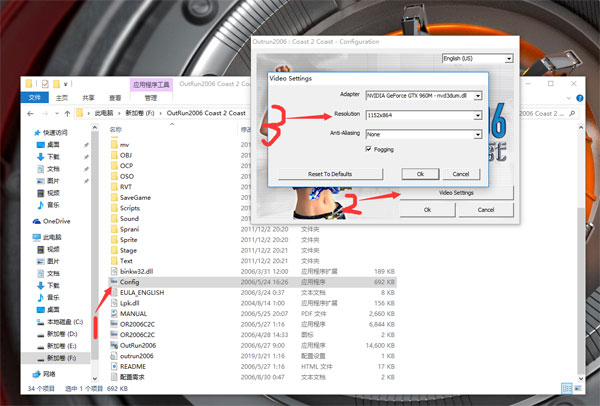Select the Scripts folder icon
Screen dimensions: 600x406
114,208
